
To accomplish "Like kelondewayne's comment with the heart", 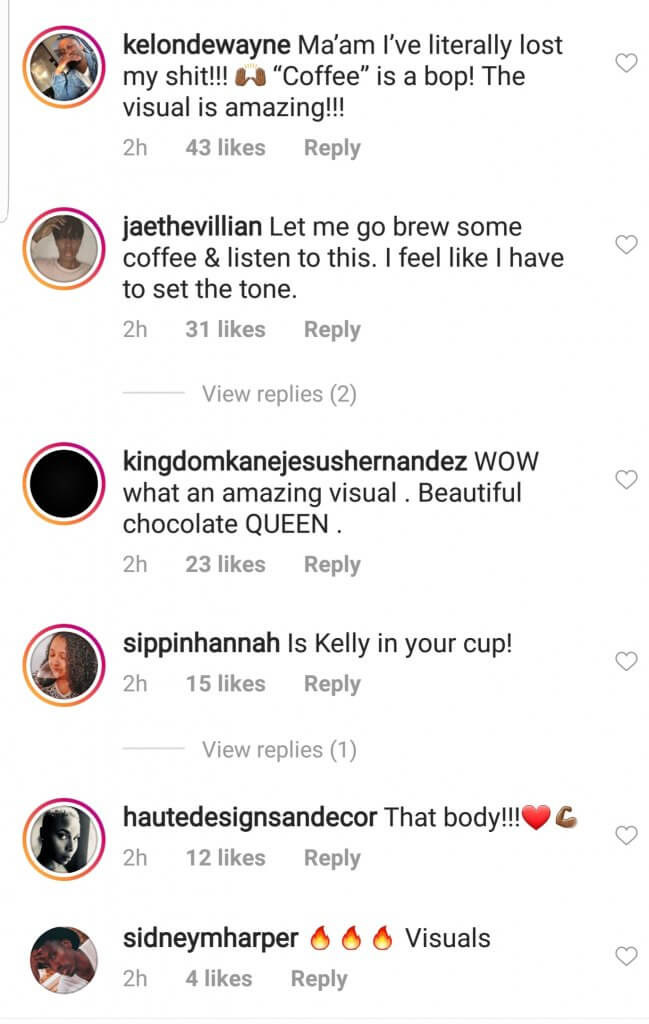I will click(x=626, y=64).
